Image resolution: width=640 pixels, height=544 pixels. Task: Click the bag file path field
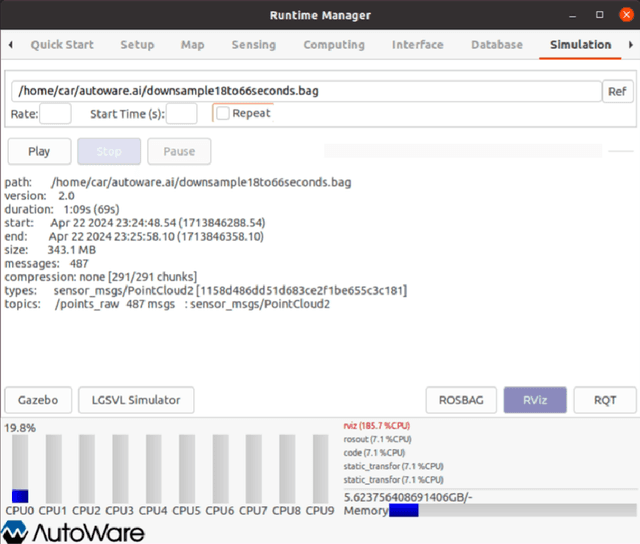tap(304, 91)
